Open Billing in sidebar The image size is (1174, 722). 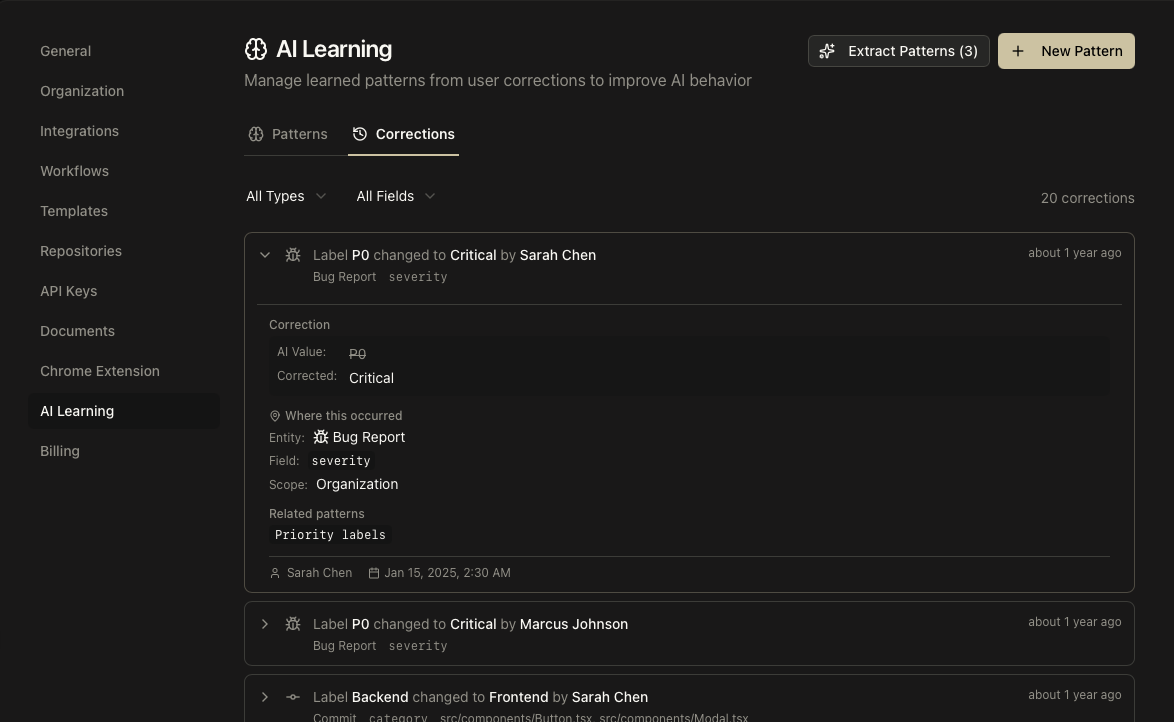click(60, 451)
